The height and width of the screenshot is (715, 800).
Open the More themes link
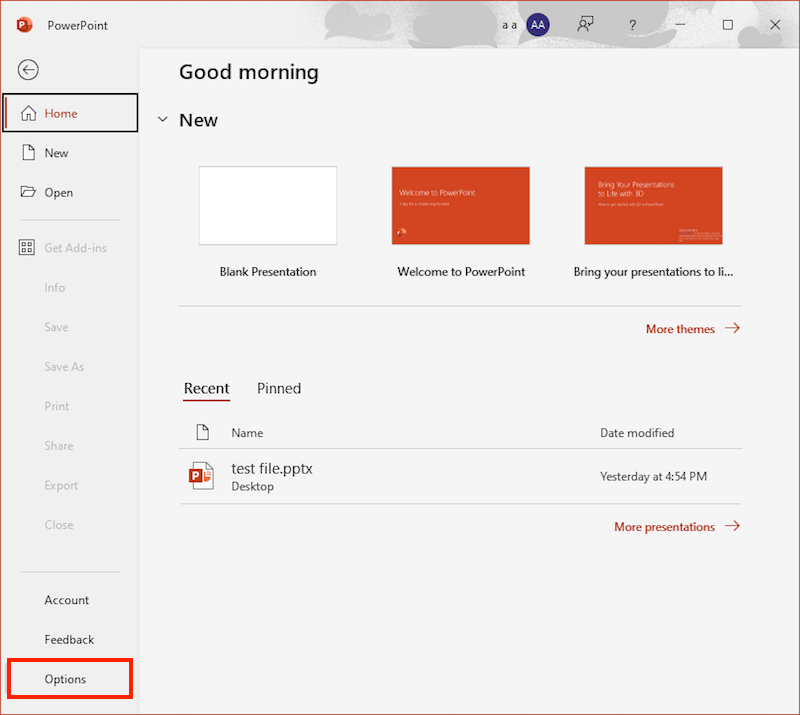click(692, 329)
